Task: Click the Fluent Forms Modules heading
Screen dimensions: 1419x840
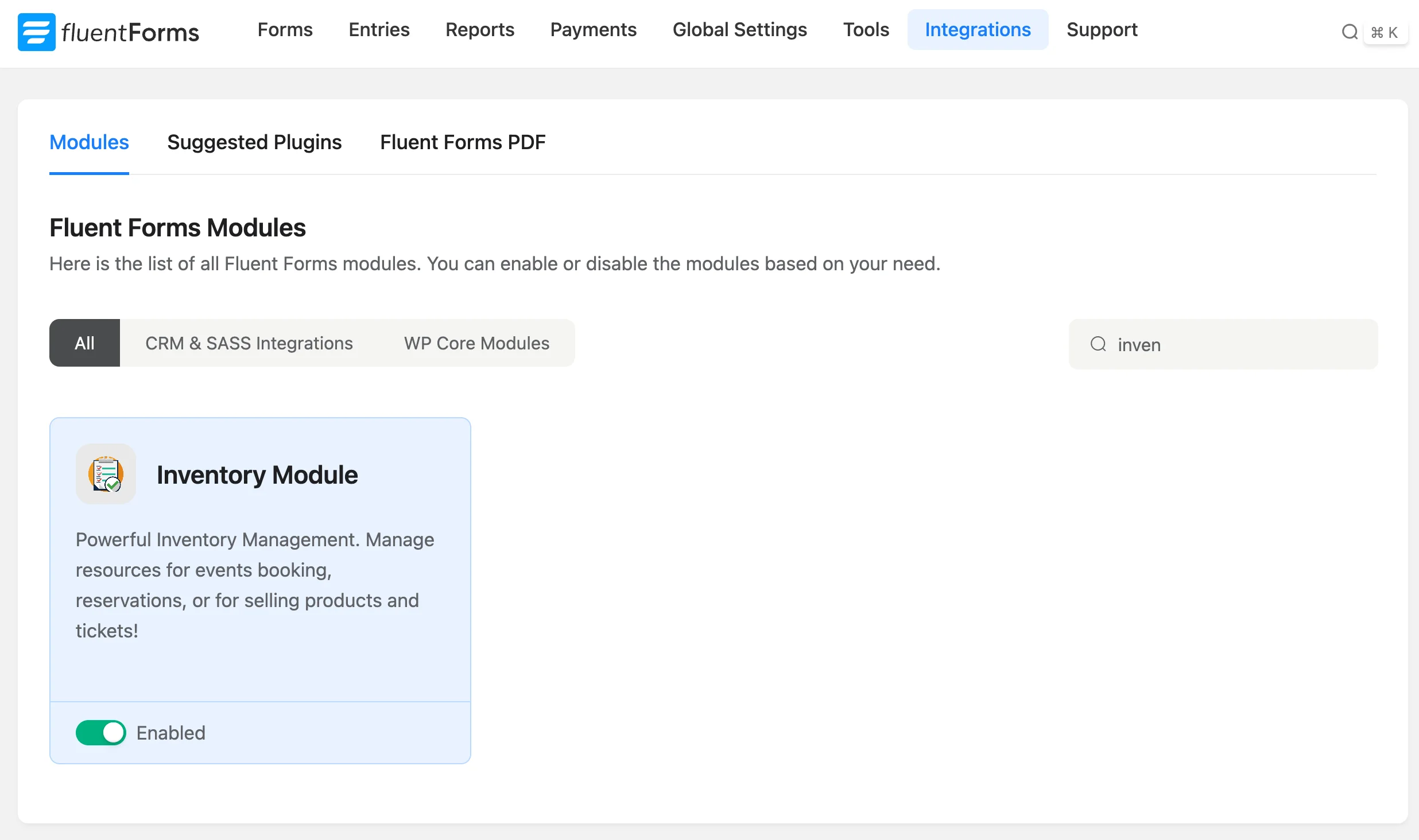Action: pyautogui.click(x=177, y=228)
